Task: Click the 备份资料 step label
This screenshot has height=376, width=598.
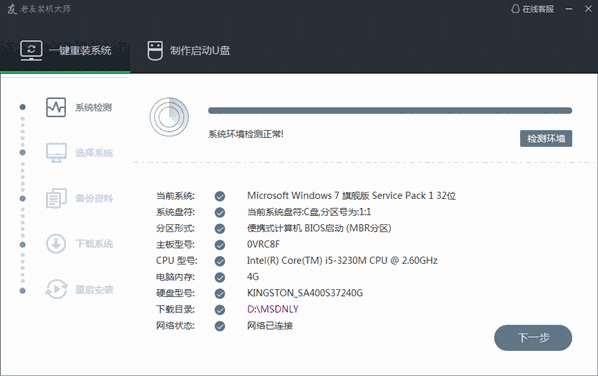Action: [94, 198]
